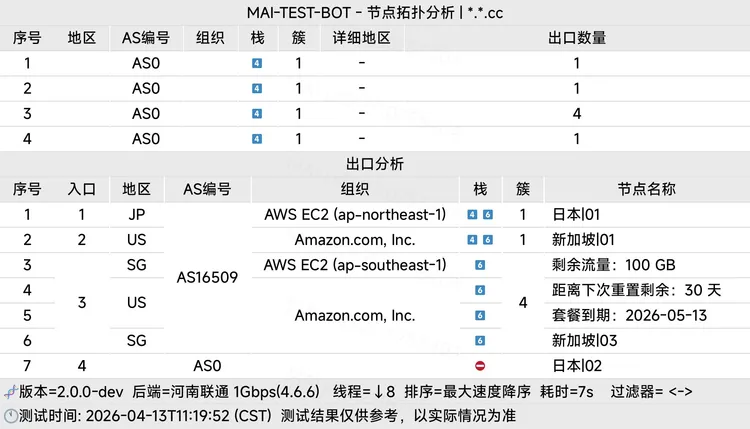Click the IPv4 badge in topology row 3

click(x=257, y=114)
